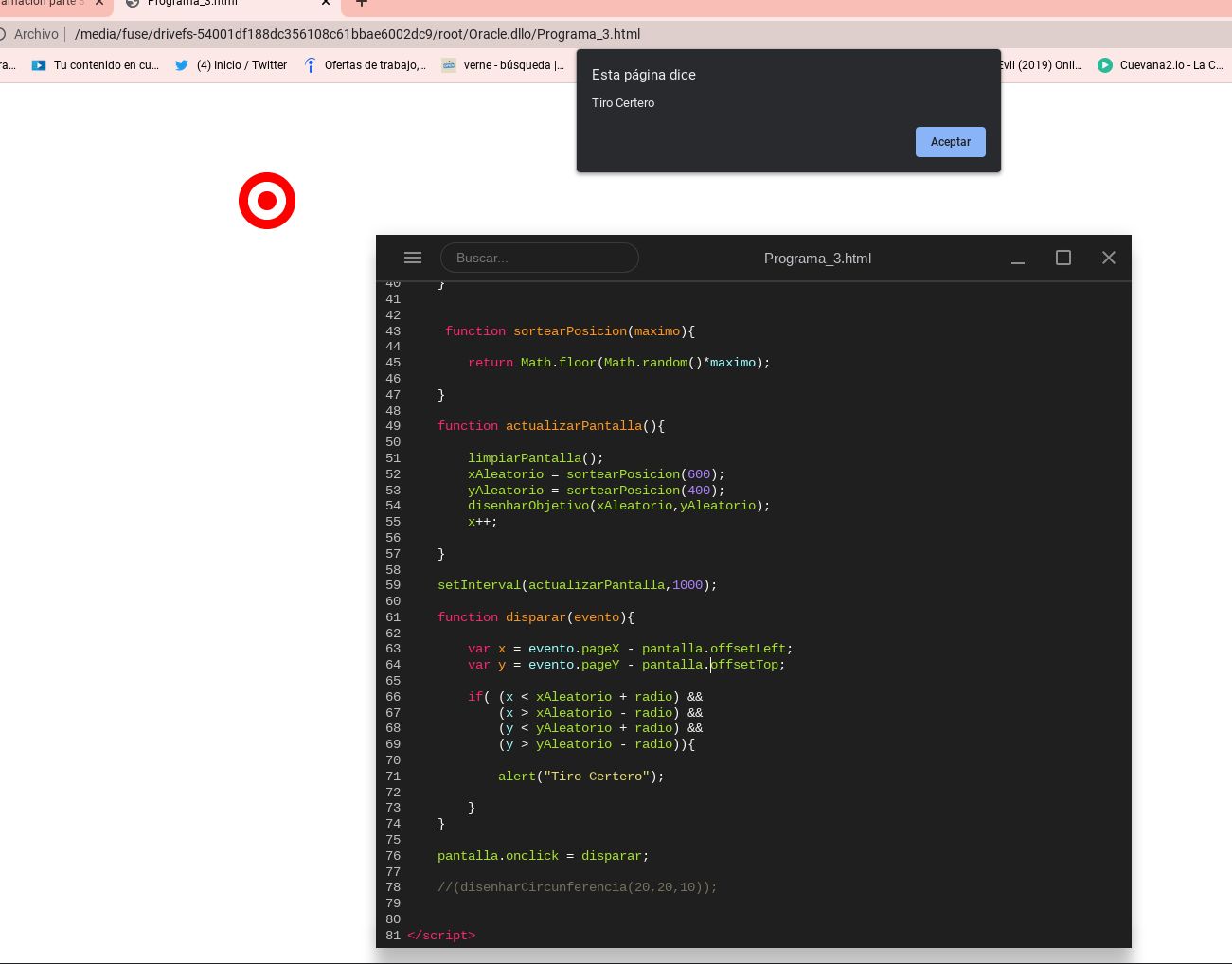
Task: Click 'yAleatorio = sortearPosicion(400);' on line 53
Action: [x=597, y=491]
